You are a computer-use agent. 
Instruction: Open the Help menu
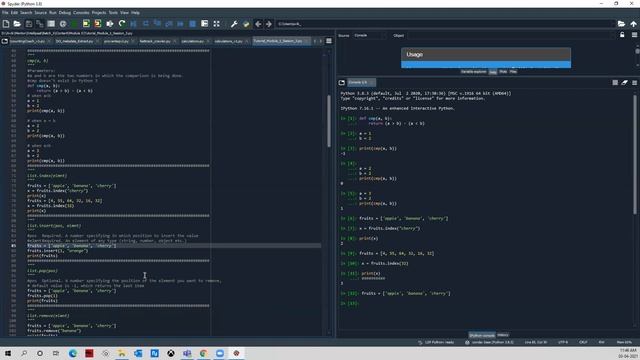coord(135,13)
